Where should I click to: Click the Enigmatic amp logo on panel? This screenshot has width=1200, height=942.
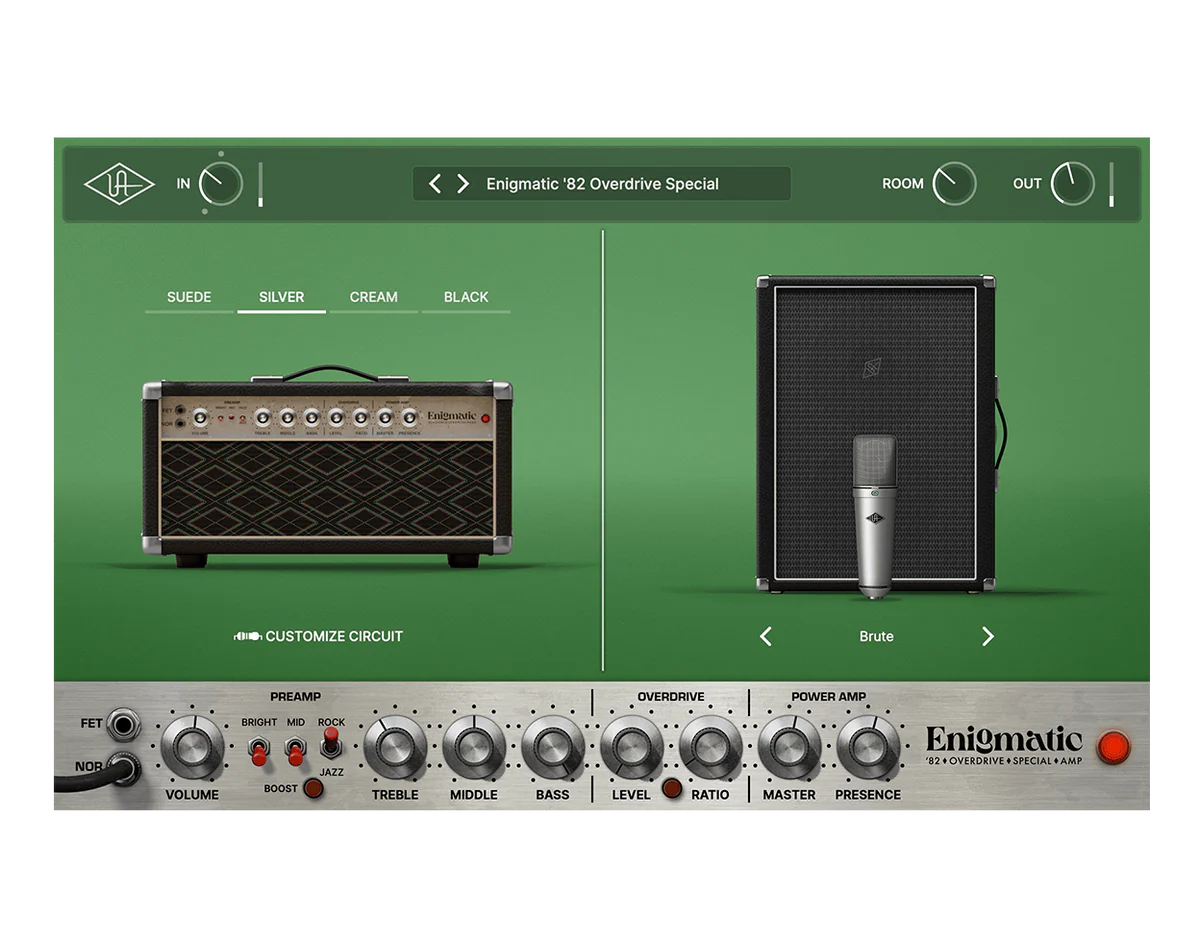(1004, 746)
